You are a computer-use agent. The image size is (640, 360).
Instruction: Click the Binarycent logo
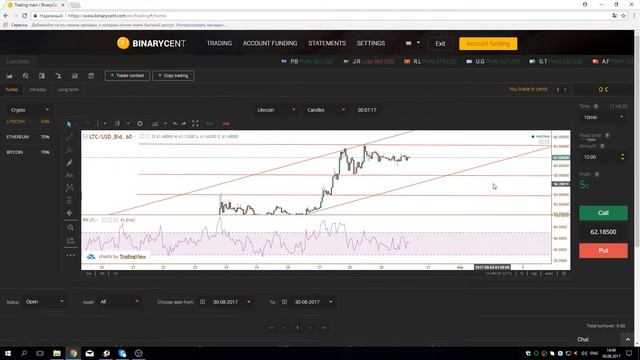pos(151,43)
